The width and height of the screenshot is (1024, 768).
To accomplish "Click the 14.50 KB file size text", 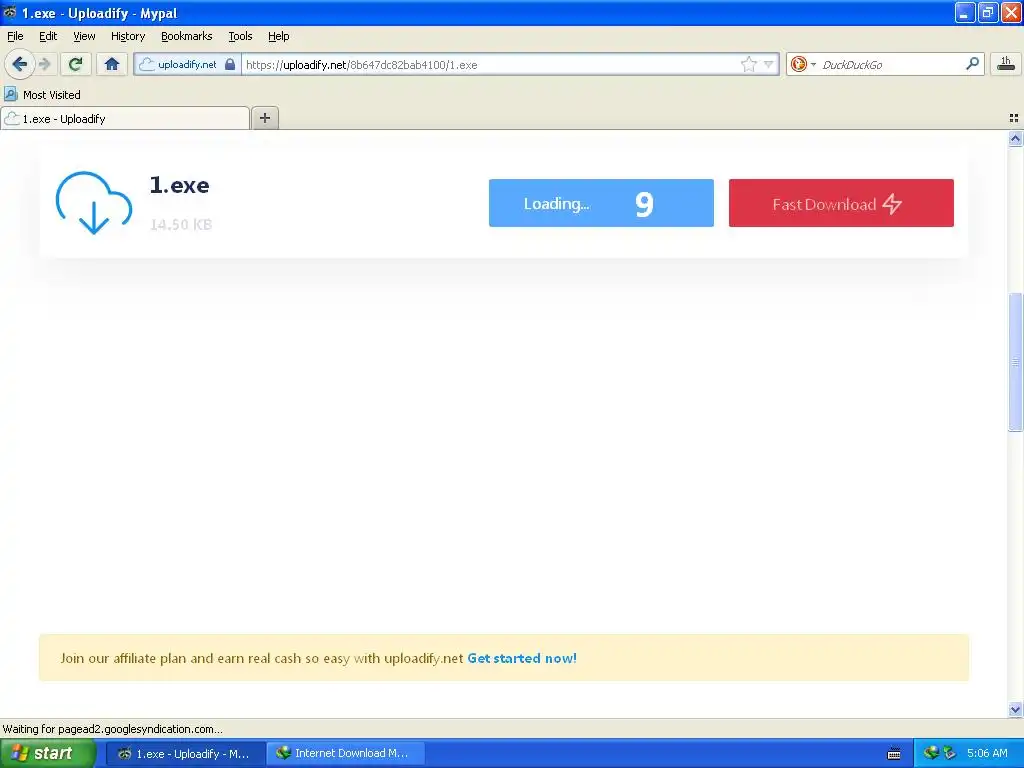I will tap(181, 225).
